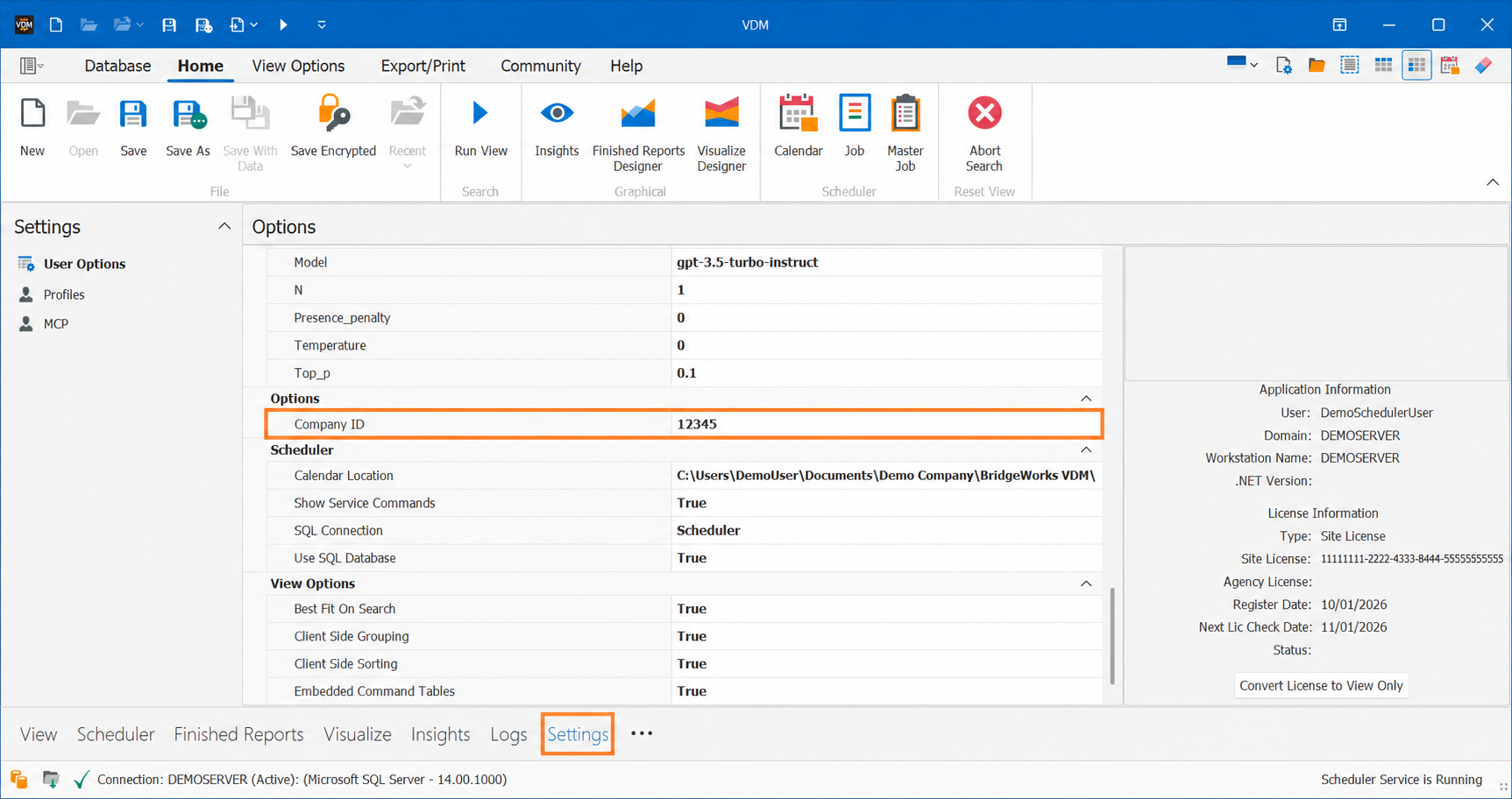Screen dimensions: 1512x799
Task: Click new document icon in title bar
Action: click(x=56, y=25)
